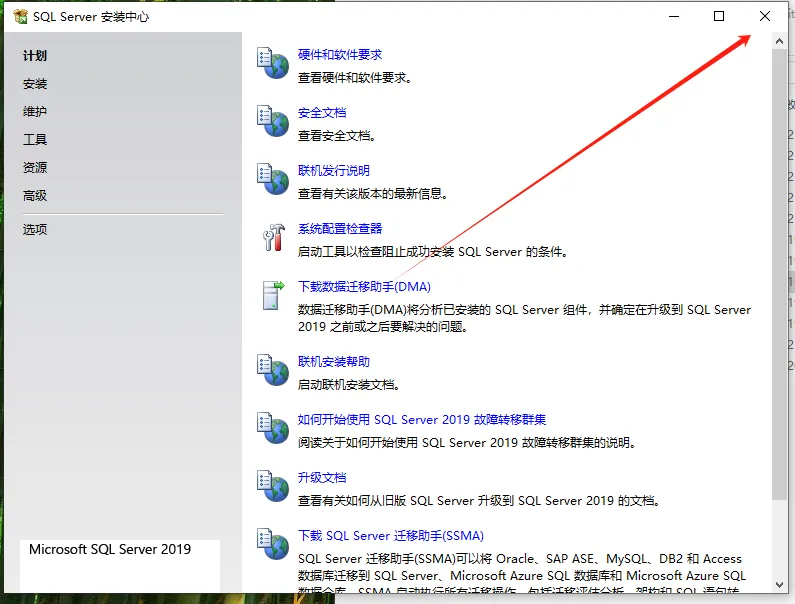795x604 pixels.
Task: Open the 联机发行说明 link
Action: click(334, 170)
